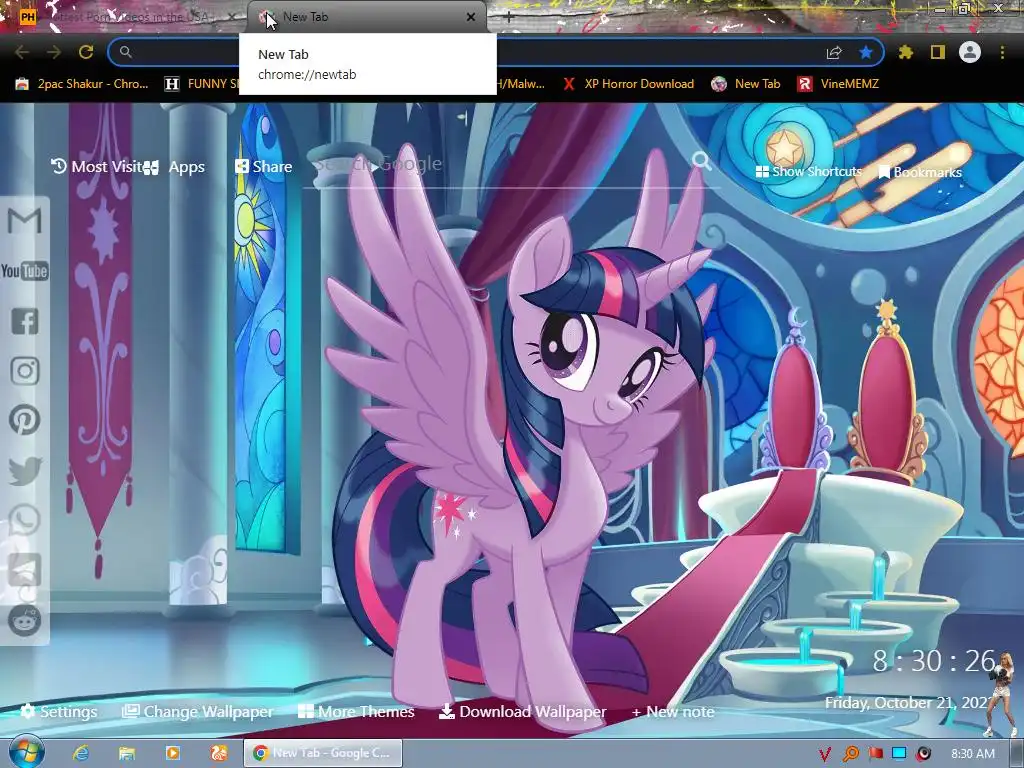Open the New Tab bookmark in the bookmarks bar
Image resolution: width=1024 pixels, height=768 pixels.
tap(746, 84)
